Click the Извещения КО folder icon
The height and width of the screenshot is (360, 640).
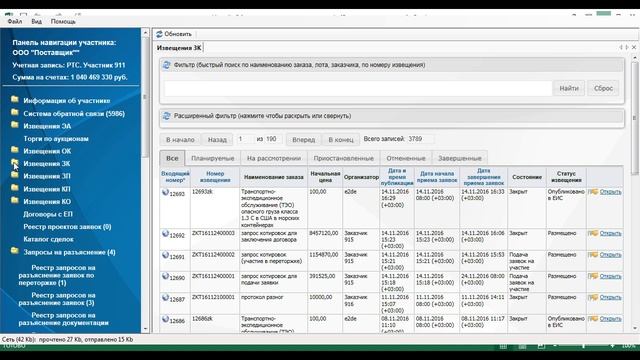[x=15, y=200]
